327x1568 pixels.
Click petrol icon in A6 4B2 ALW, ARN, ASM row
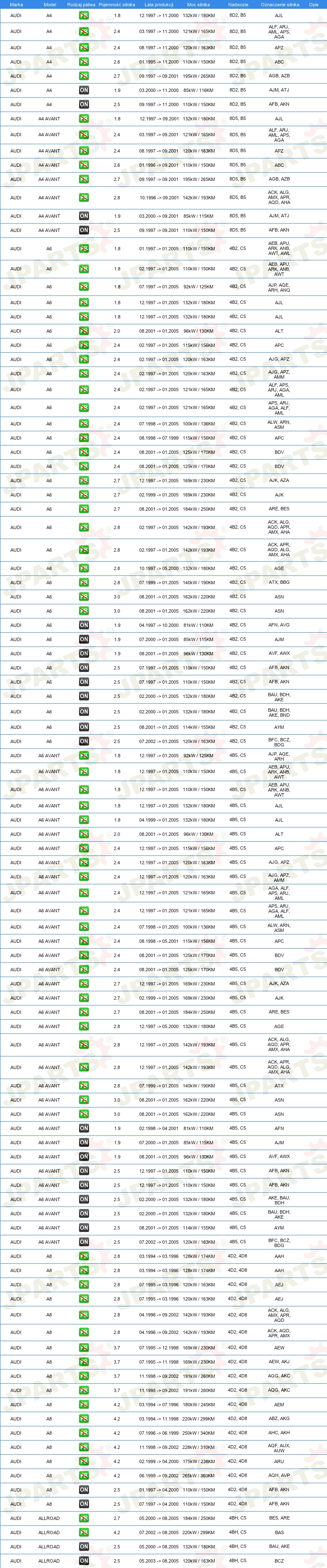tap(84, 424)
